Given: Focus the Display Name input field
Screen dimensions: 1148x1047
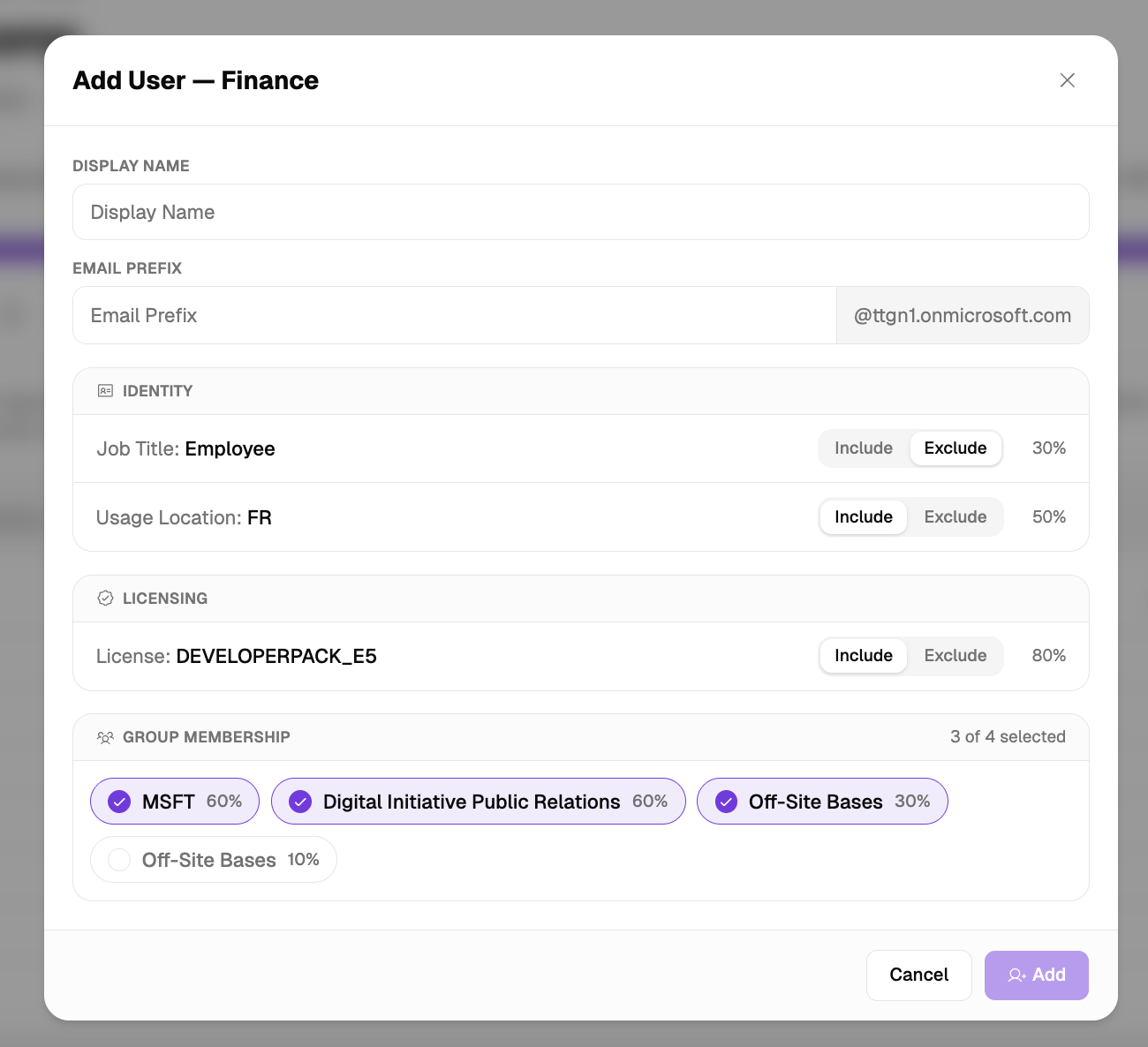Looking at the screenshot, I should coord(581,212).
